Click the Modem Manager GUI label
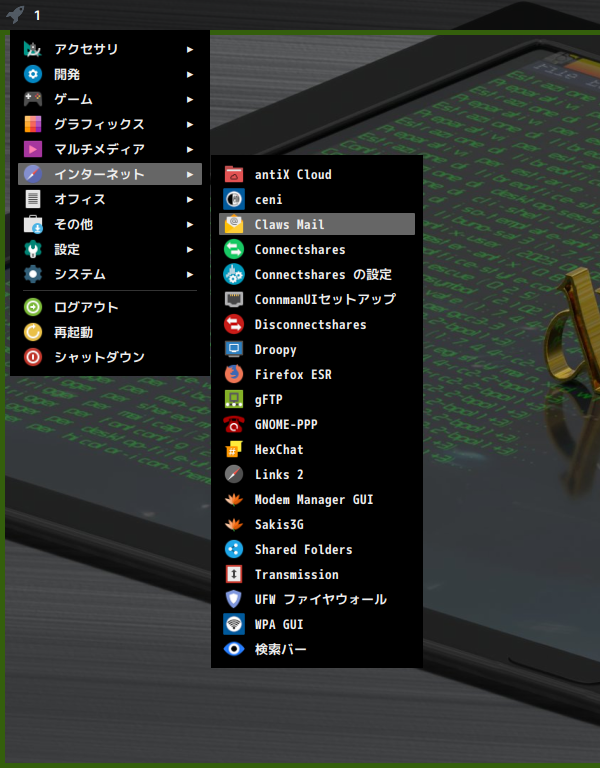The image size is (600, 768). point(314,499)
